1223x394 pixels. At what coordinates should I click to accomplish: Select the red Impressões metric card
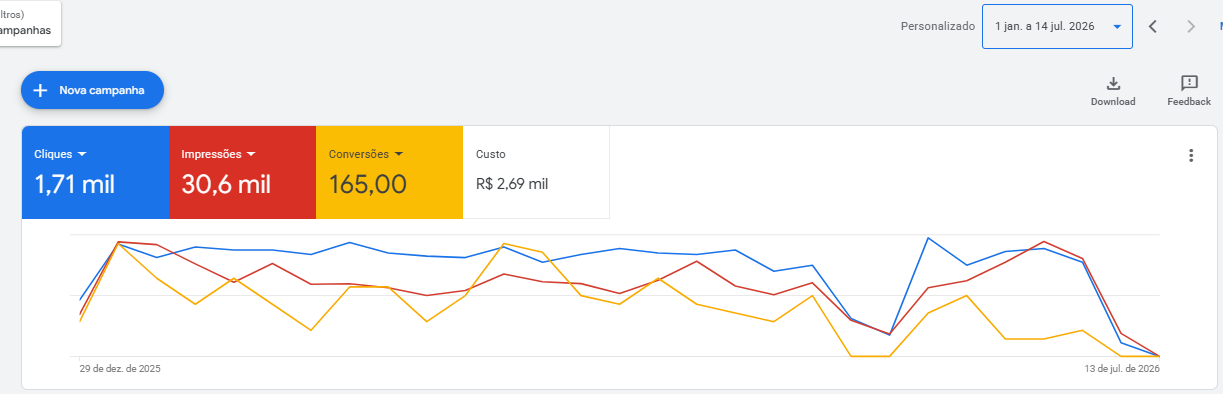point(243,172)
